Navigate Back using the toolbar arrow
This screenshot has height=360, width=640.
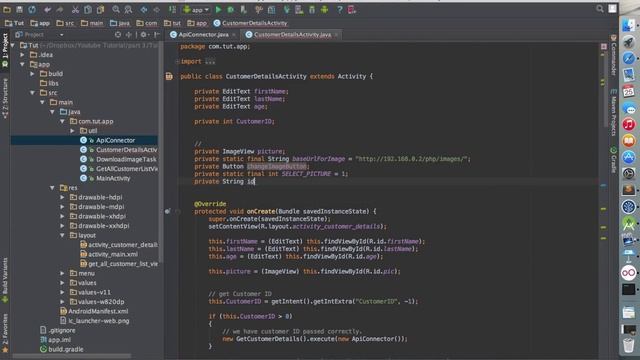[144, 9]
